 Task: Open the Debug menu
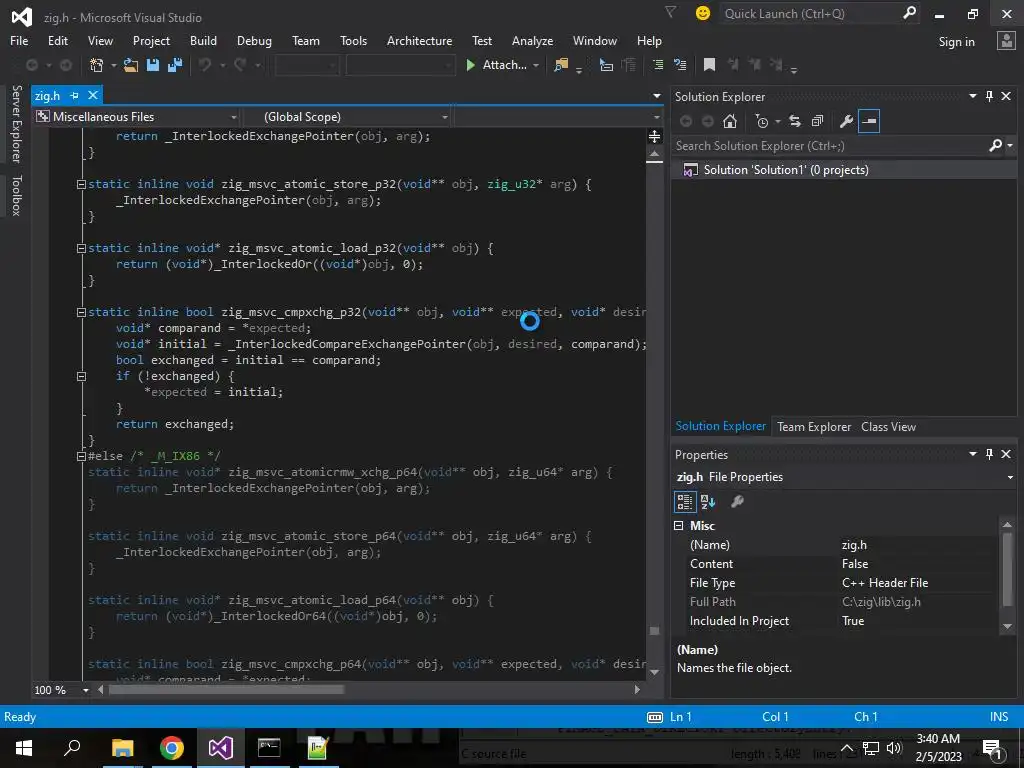point(254,40)
